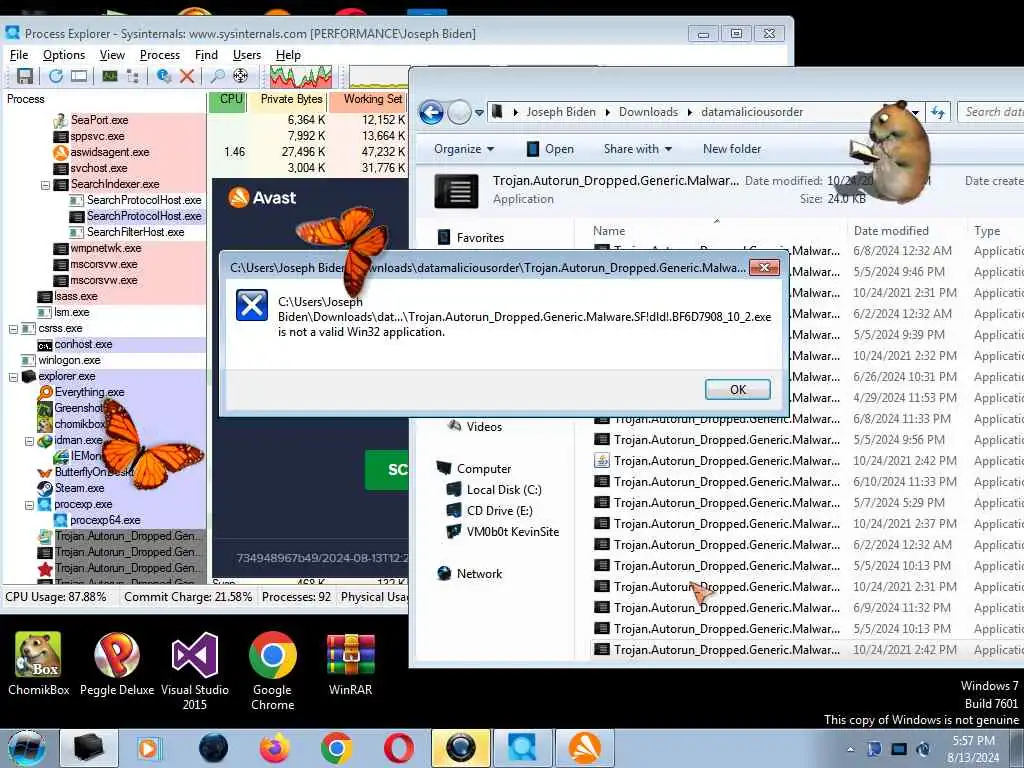Click the Open button in Explorer toolbar
This screenshot has height=768, width=1024.
551,149
